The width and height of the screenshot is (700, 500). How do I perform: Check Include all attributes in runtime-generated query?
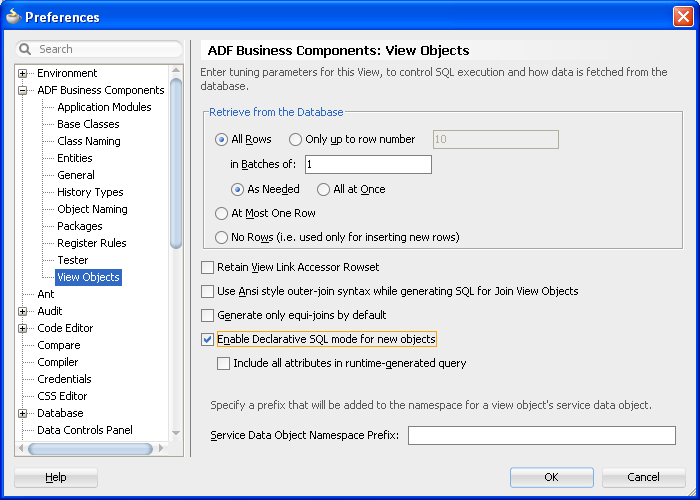(223, 363)
